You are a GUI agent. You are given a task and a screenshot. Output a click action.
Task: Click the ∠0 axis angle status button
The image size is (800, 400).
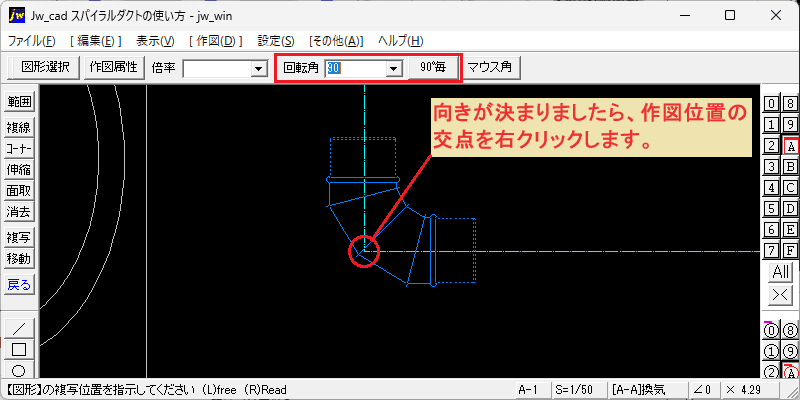click(703, 390)
